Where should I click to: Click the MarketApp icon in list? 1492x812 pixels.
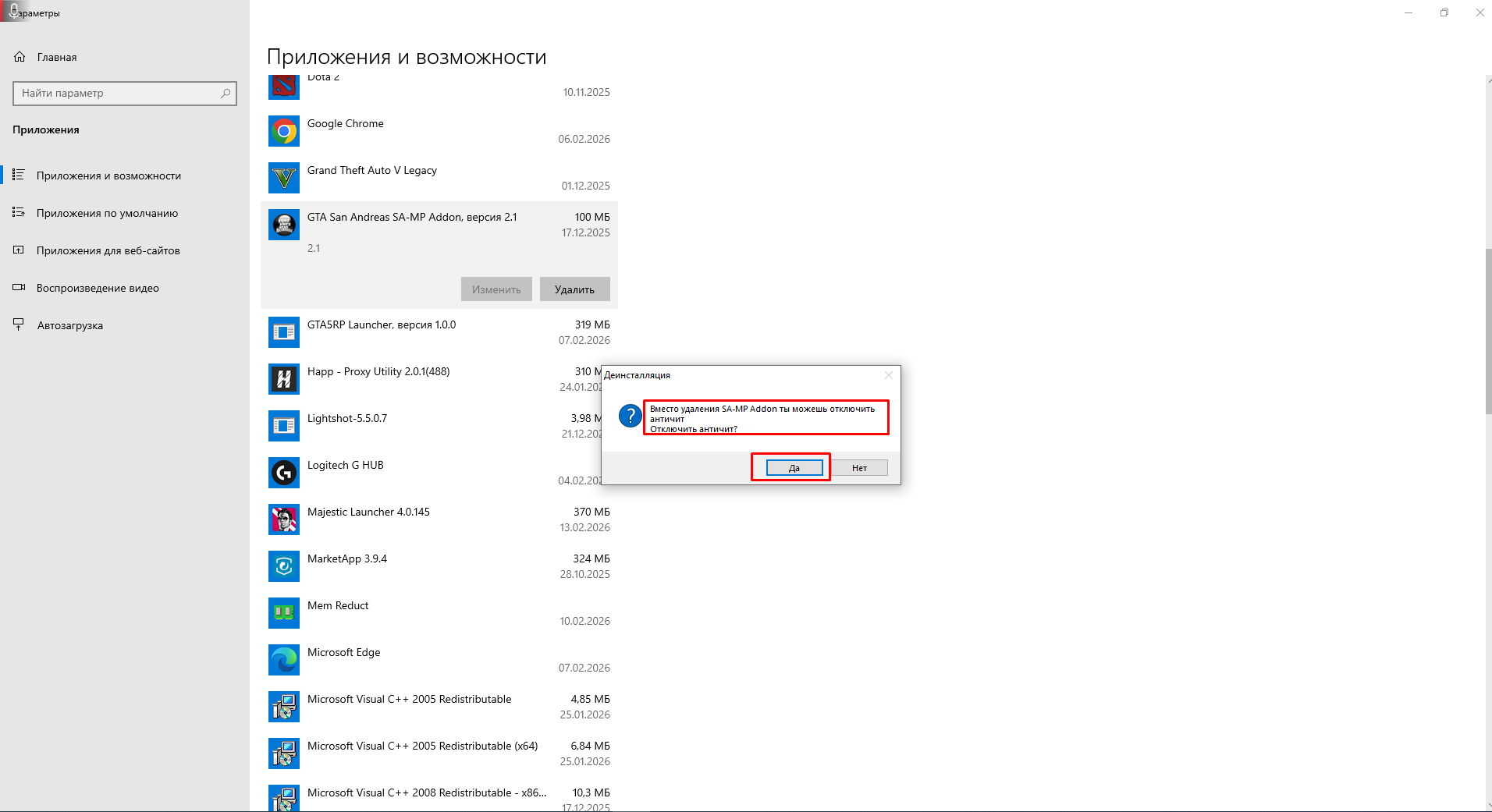pos(284,566)
